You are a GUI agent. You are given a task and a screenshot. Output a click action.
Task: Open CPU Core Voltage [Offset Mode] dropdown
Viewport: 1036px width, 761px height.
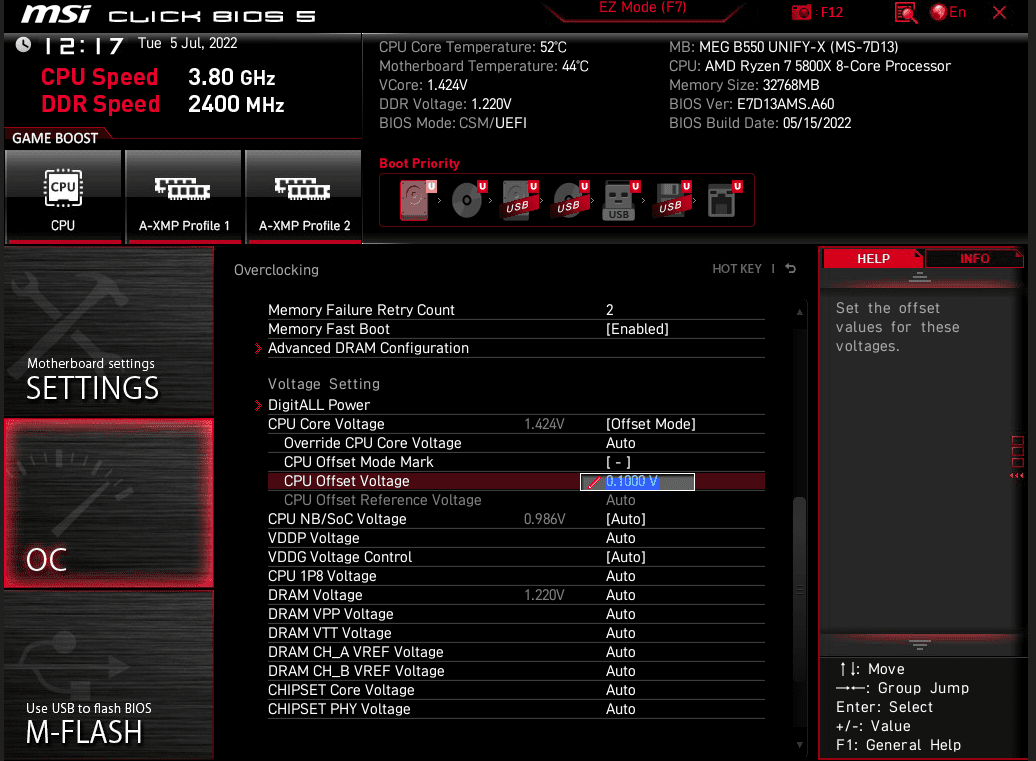click(x=651, y=424)
